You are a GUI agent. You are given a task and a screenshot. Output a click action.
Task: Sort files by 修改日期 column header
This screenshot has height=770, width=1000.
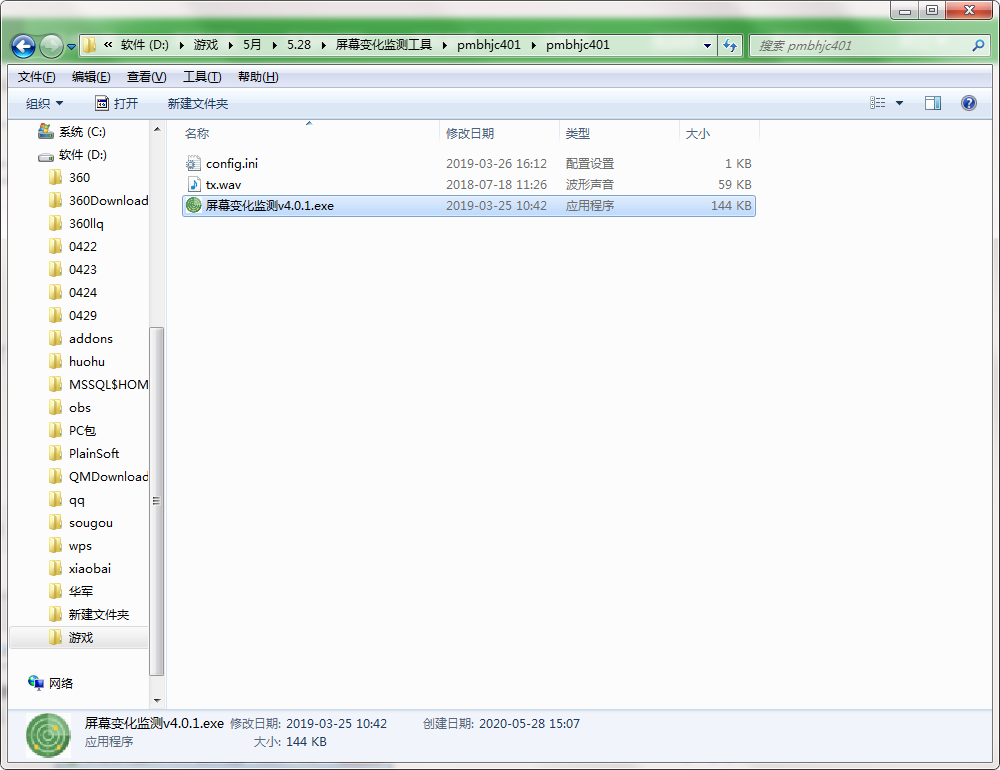tap(470, 133)
